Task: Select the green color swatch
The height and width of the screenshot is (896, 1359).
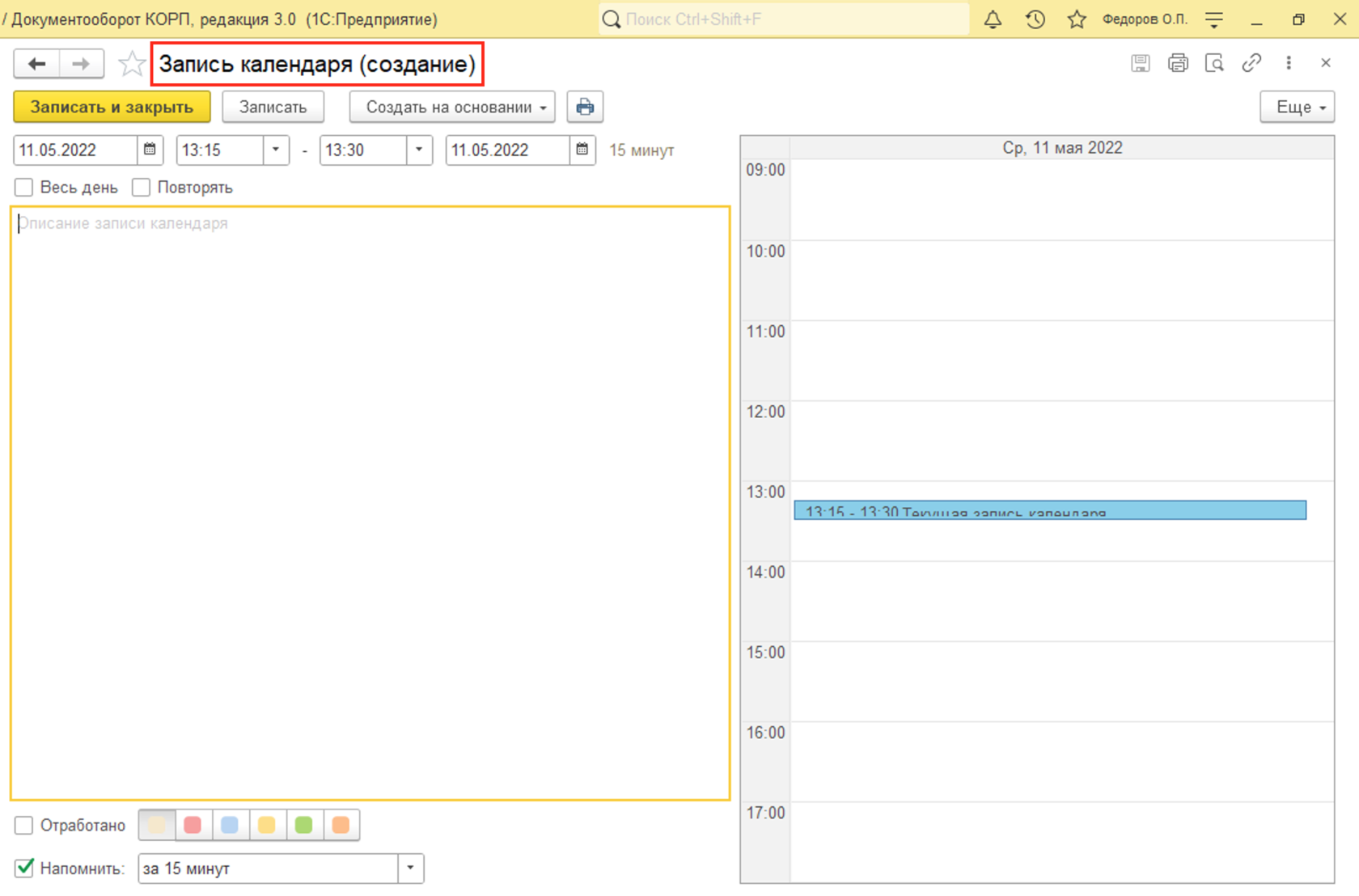Action: click(304, 826)
